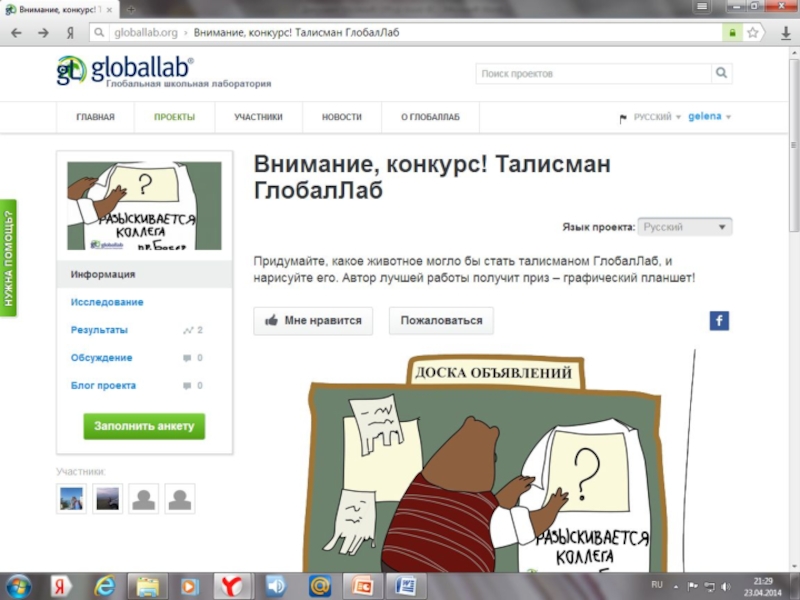Launch Internet Explorer from the taskbar
This screenshot has height=600, width=800.
click(x=104, y=587)
